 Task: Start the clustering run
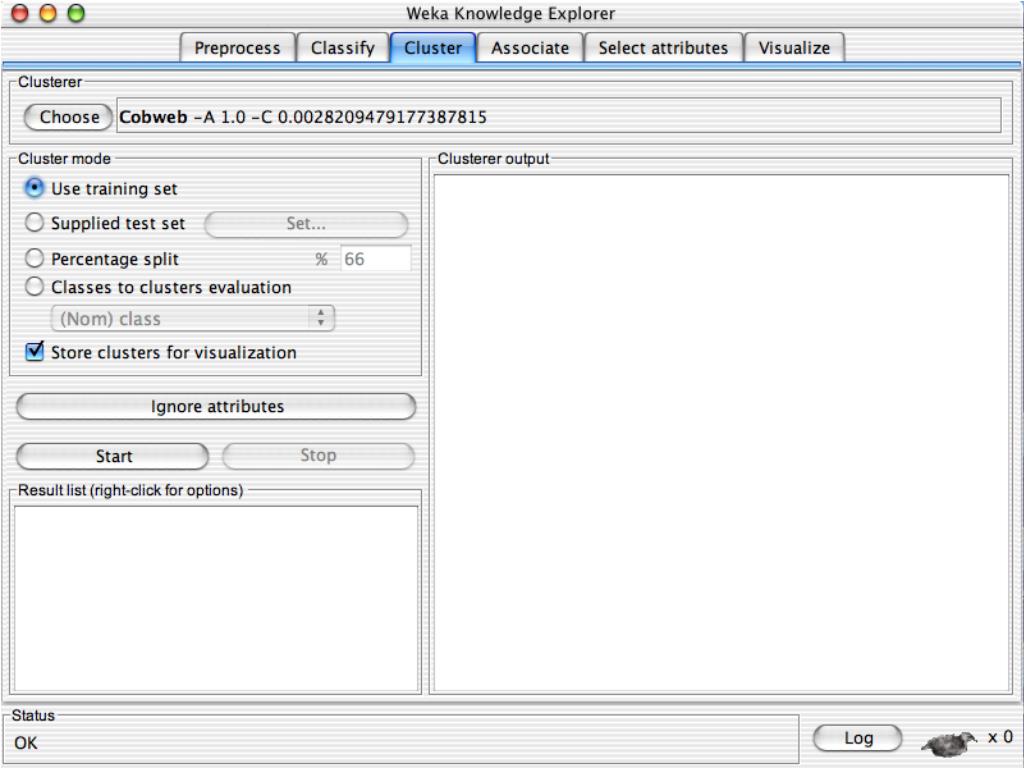pyautogui.click(x=112, y=456)
